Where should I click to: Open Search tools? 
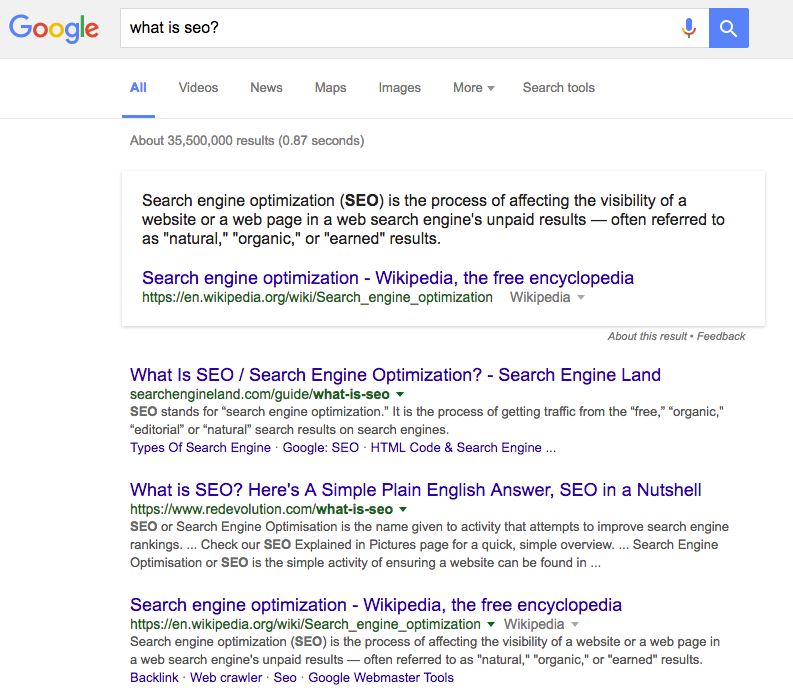(558, 88)
